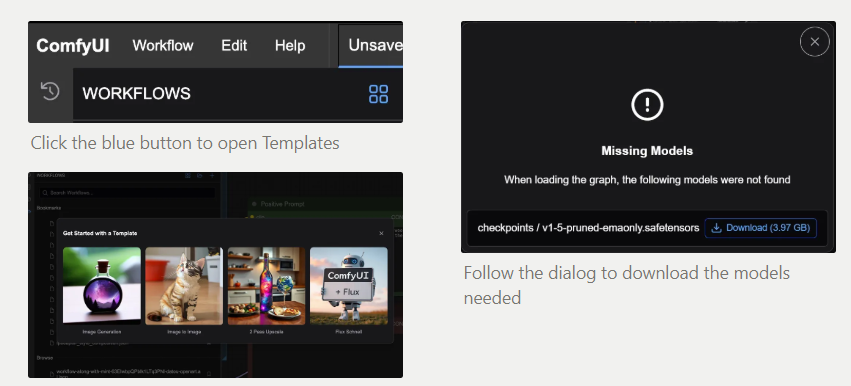851x386 pixels.
Task: Close the Get Started with a Template dialog
Action: point(381,233)
